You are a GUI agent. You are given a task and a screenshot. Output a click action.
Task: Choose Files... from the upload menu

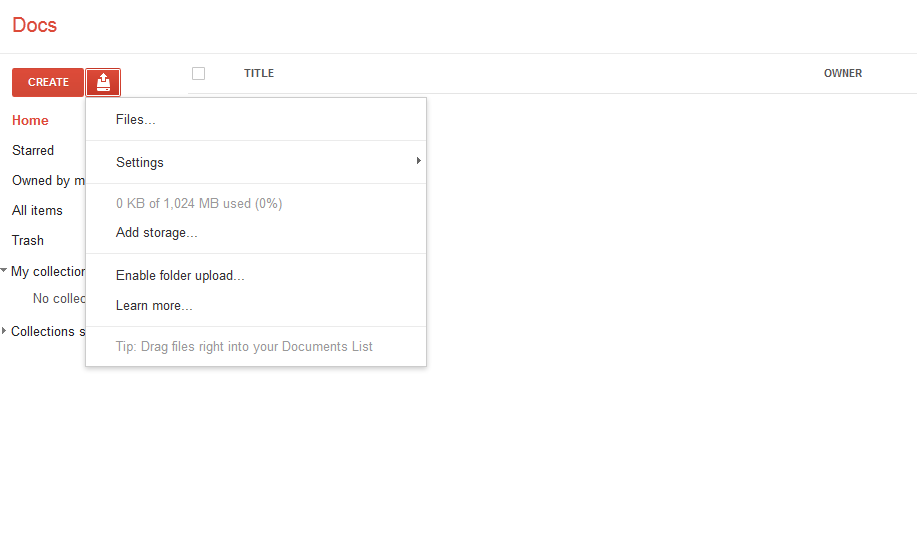point(256,119)
